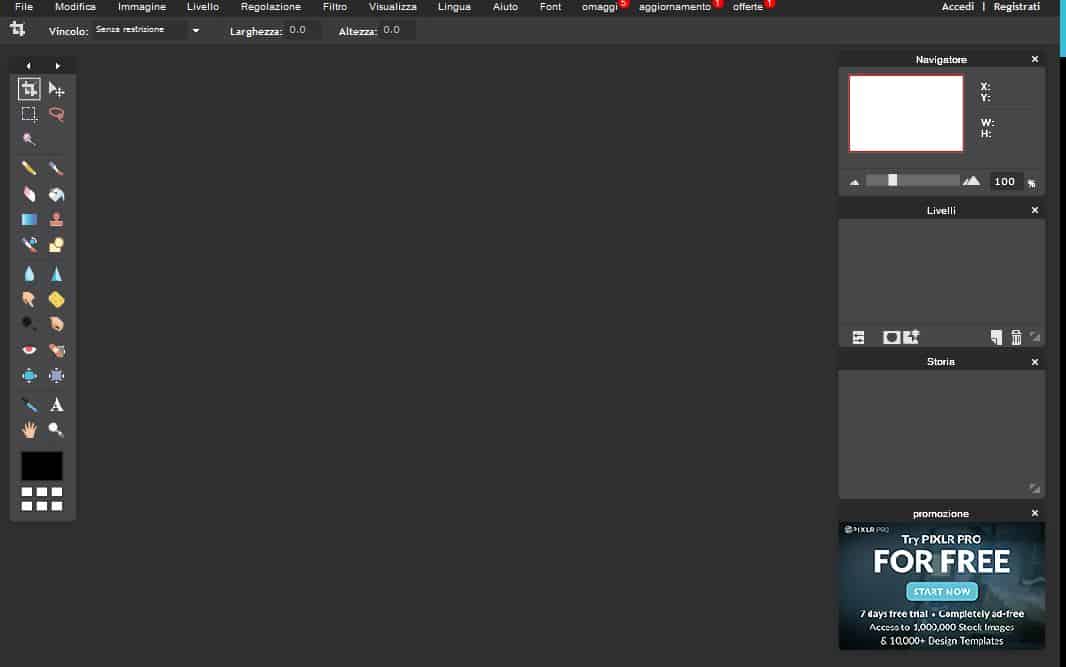Click the Add Layer Mask icon
Viewport: 1066px width, 667px height.
coord(890,337)
